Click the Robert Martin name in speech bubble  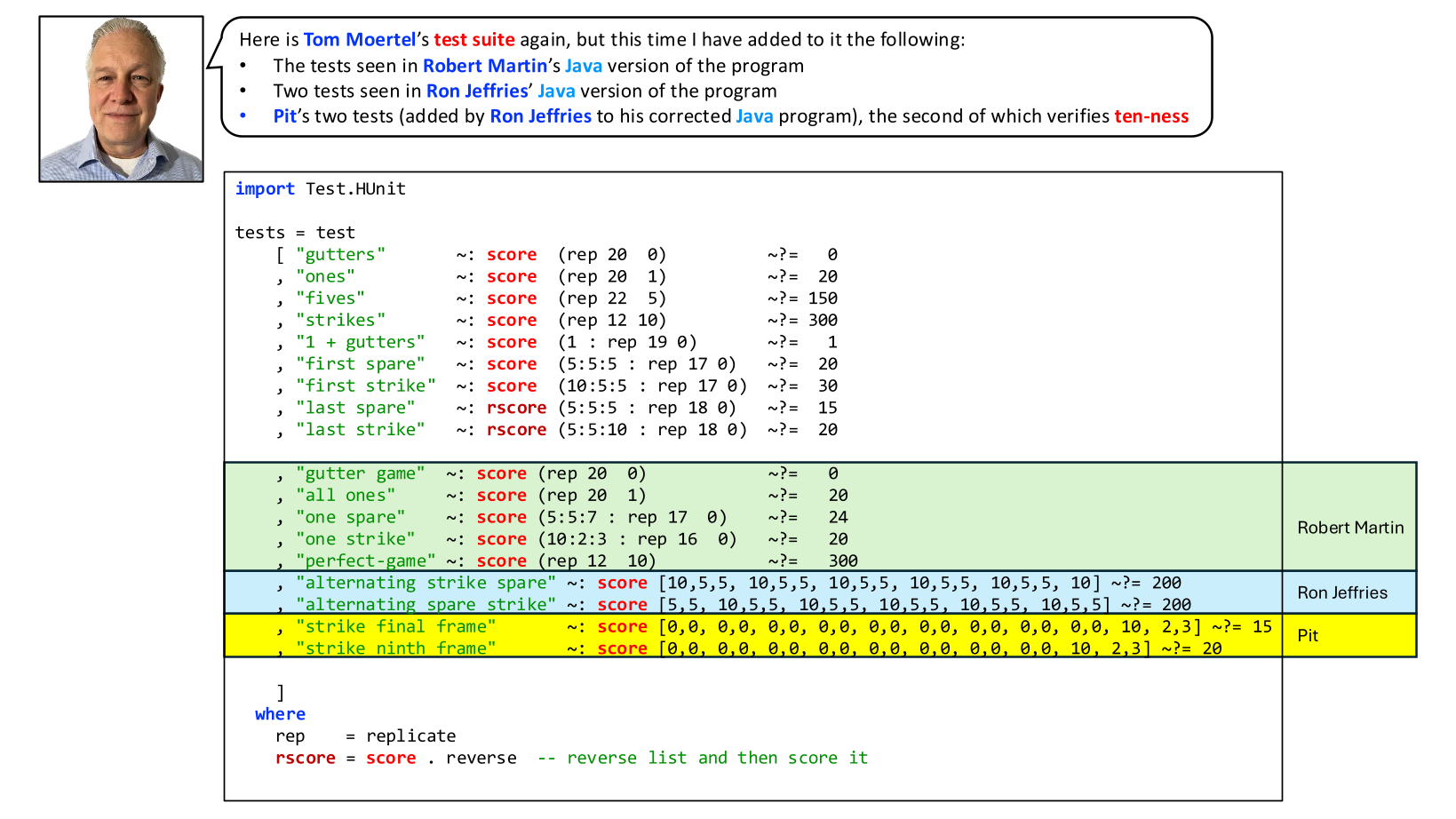(485, 66)
